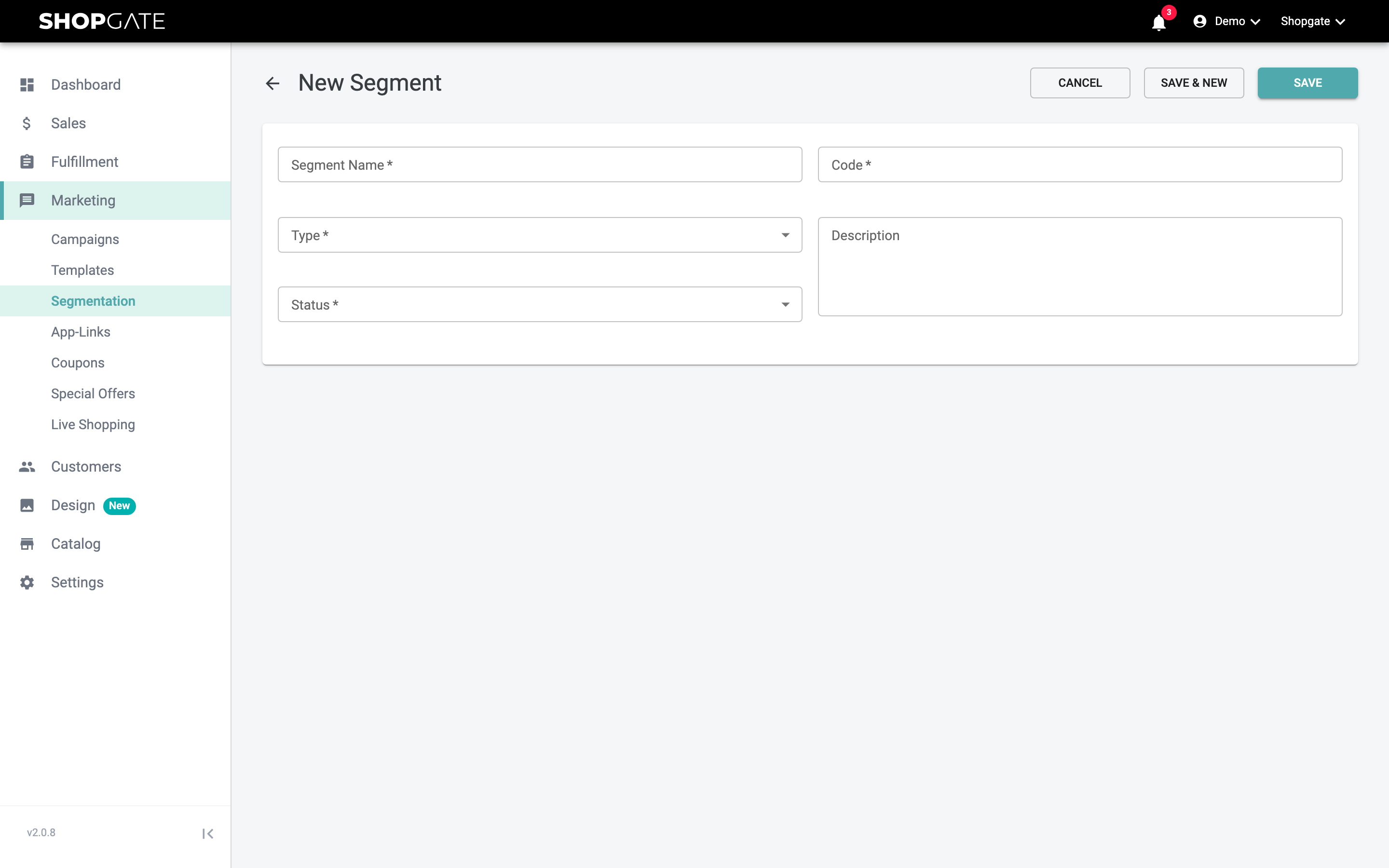Viewport: 1389px width, 868px height.
Task: Click the back arrow beside New Segment
Action: tap(272, 83)
